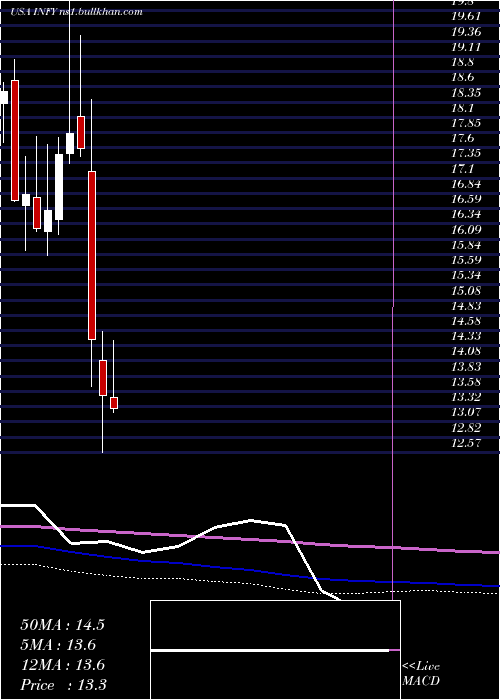Select the 12MA : 13.6 readout

(x=62, y=665)
